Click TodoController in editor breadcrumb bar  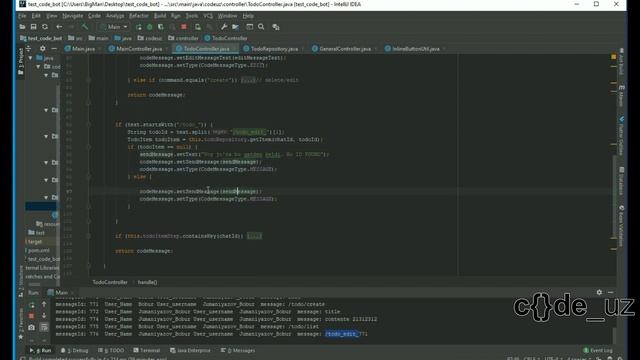tap(110, 282)
